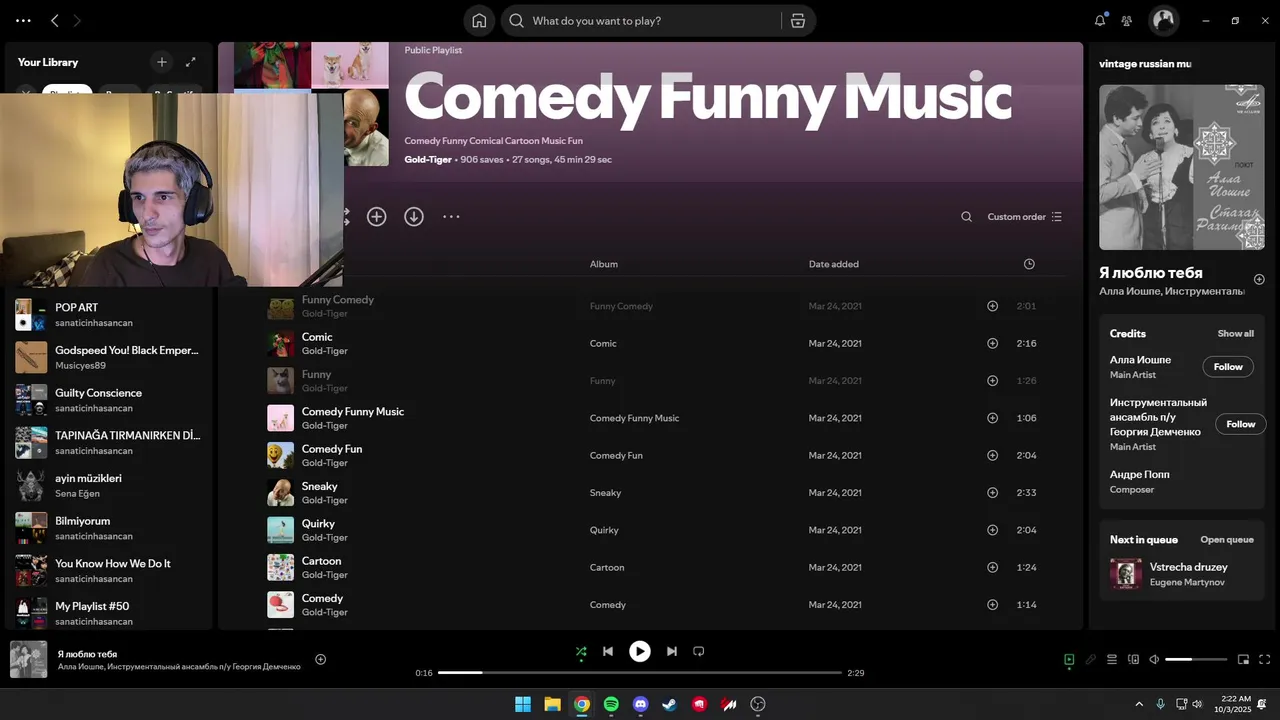Follow Алла Иошпе
Screen dimensions: 1280x720
click(x=1228, y=367)
